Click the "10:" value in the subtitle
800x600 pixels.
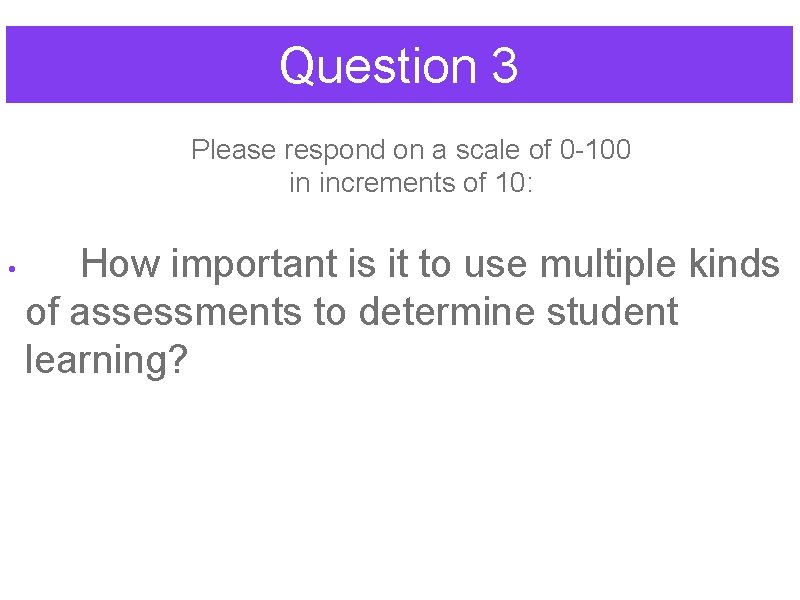514,183
